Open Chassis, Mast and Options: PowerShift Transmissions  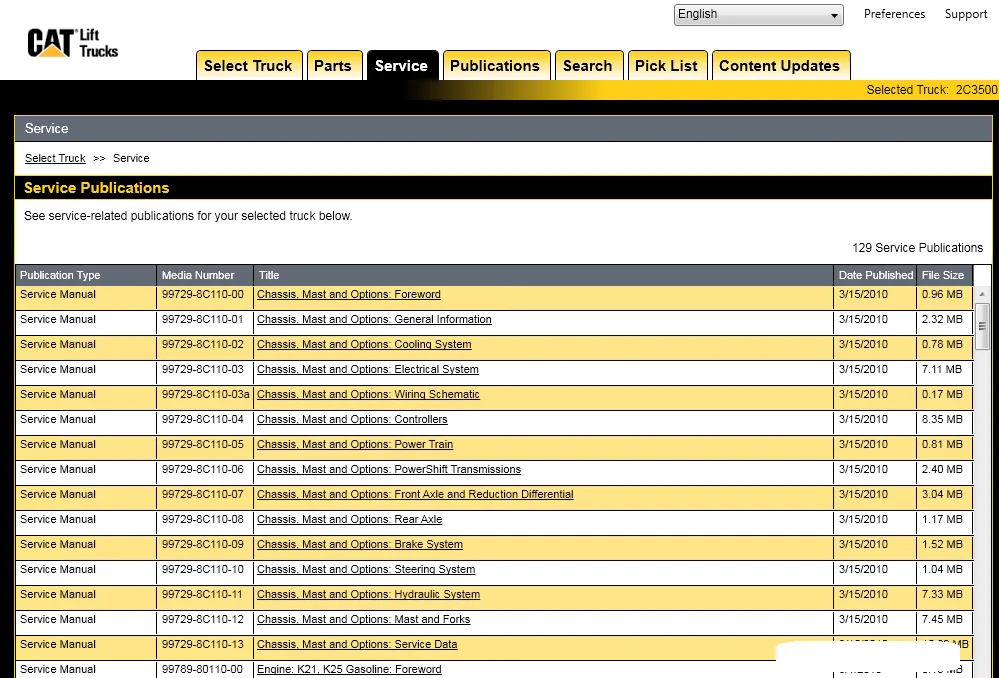coord(389,469)
